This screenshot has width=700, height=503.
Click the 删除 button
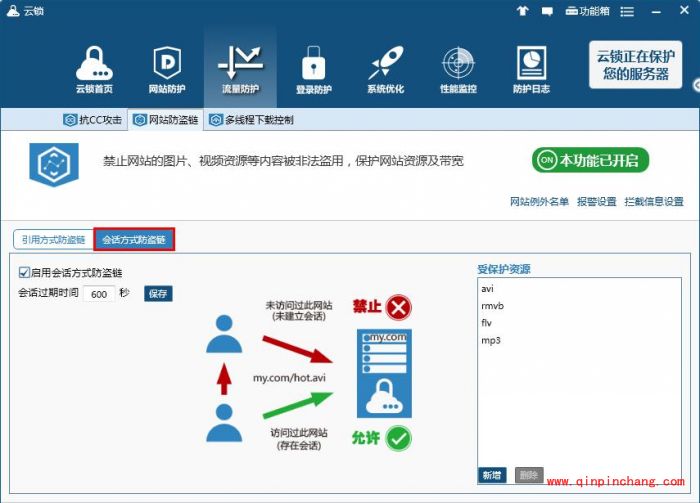[529, 475]
